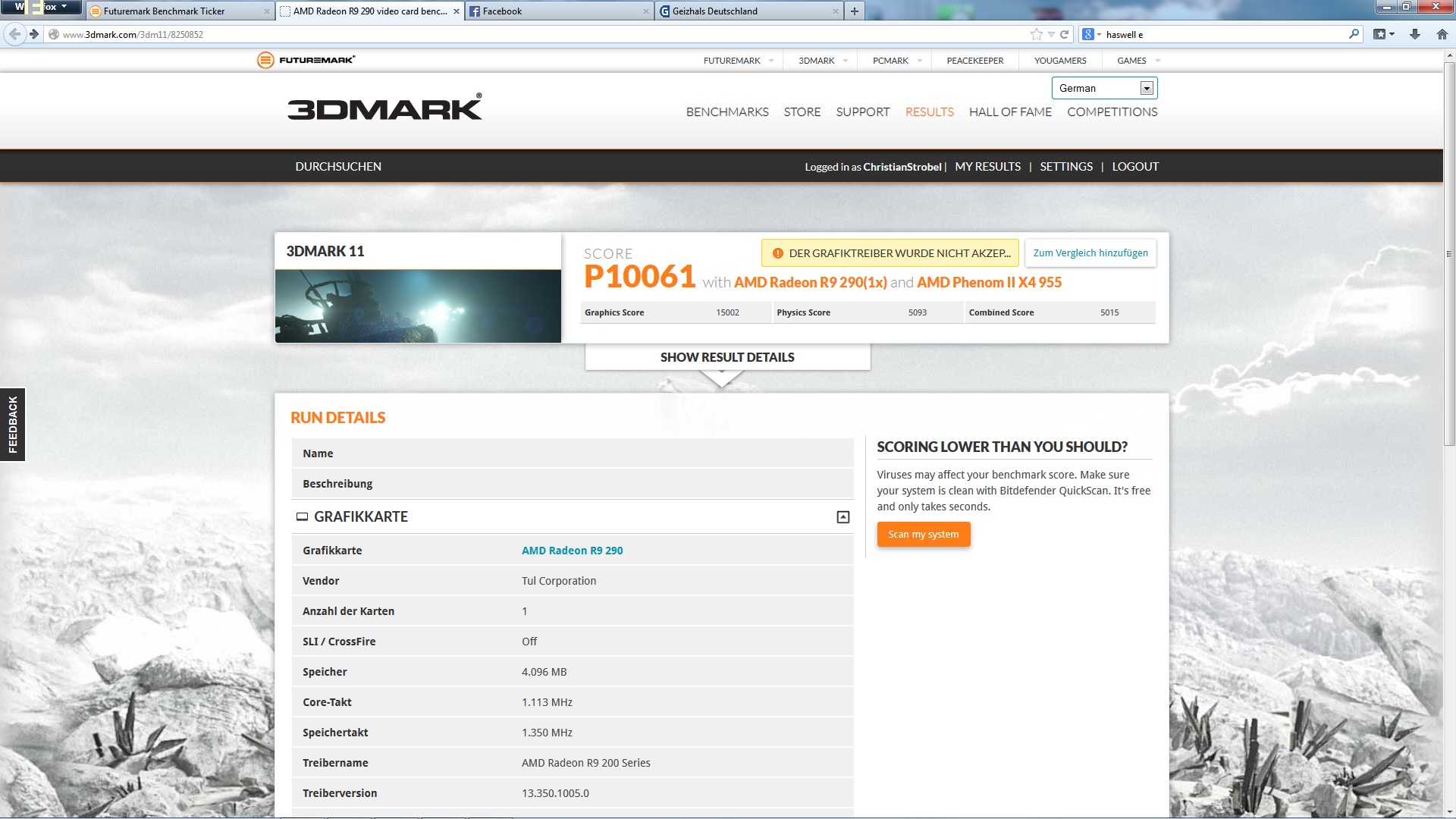Click Zum Vergleich hinzufügen button

[1090, 253]
